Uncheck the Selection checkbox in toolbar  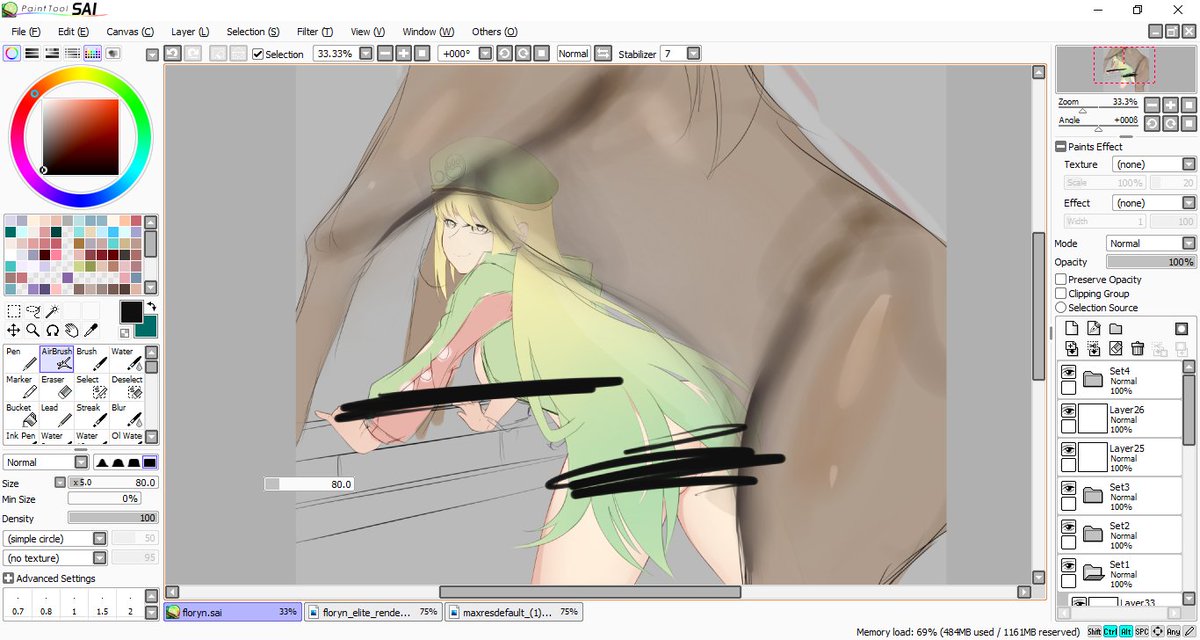point(258,54)
